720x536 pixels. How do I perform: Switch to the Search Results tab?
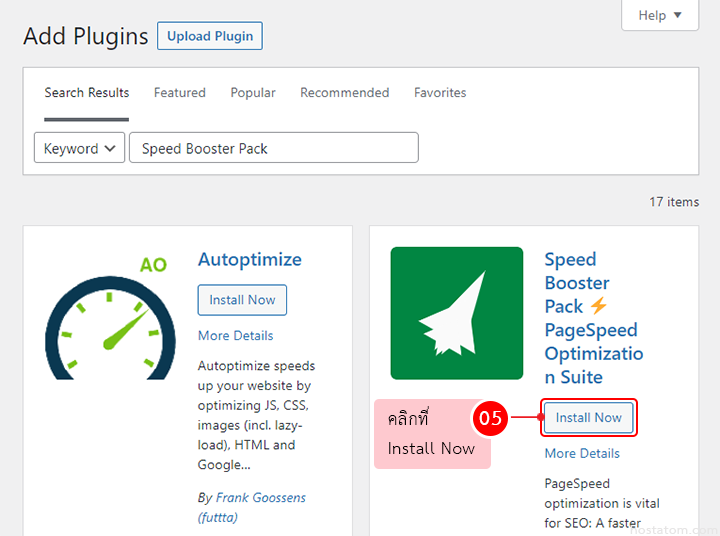[87, 93]
